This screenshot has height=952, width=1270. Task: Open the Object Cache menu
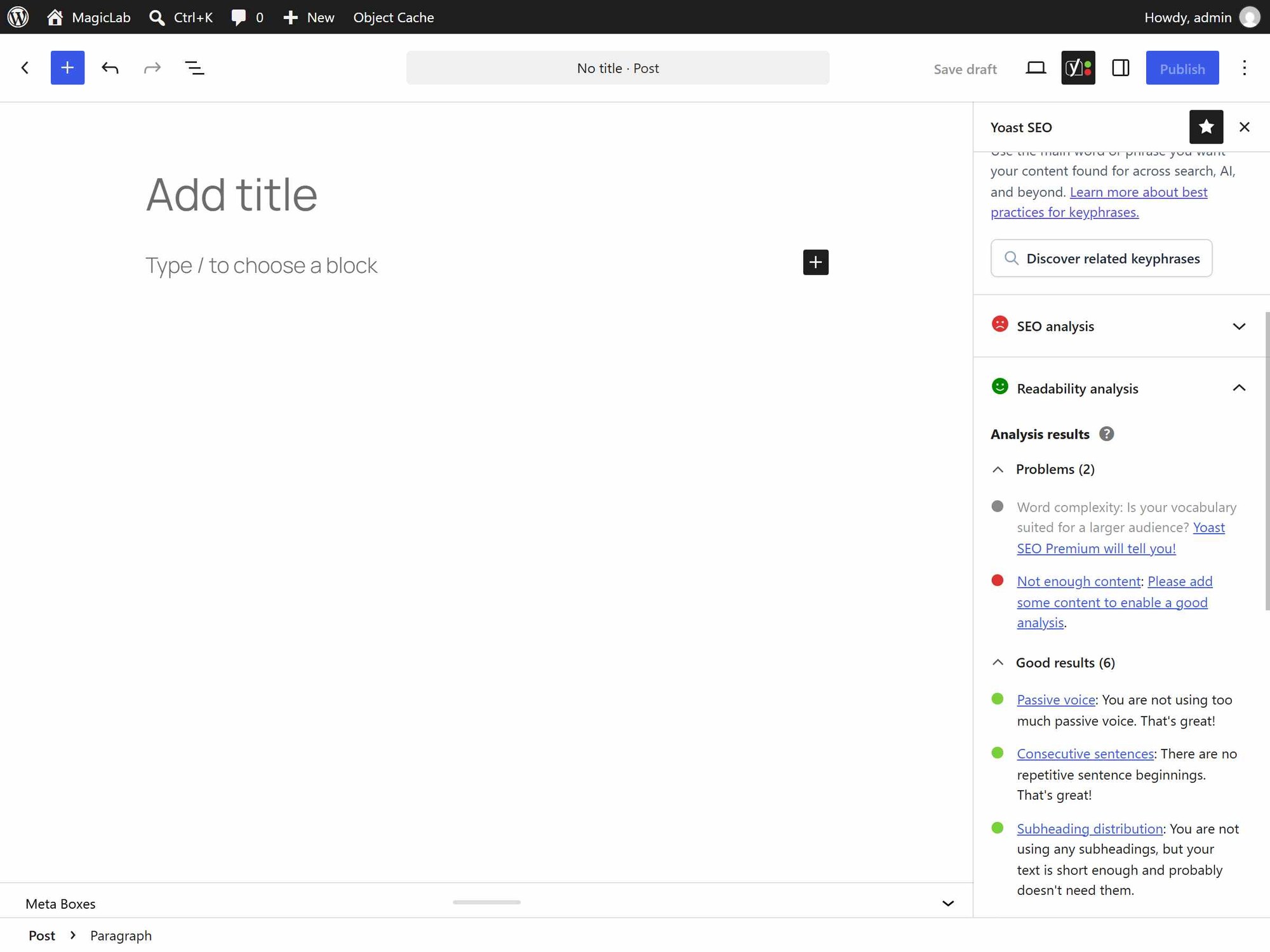pyautogui.click(x=394, y=17)
